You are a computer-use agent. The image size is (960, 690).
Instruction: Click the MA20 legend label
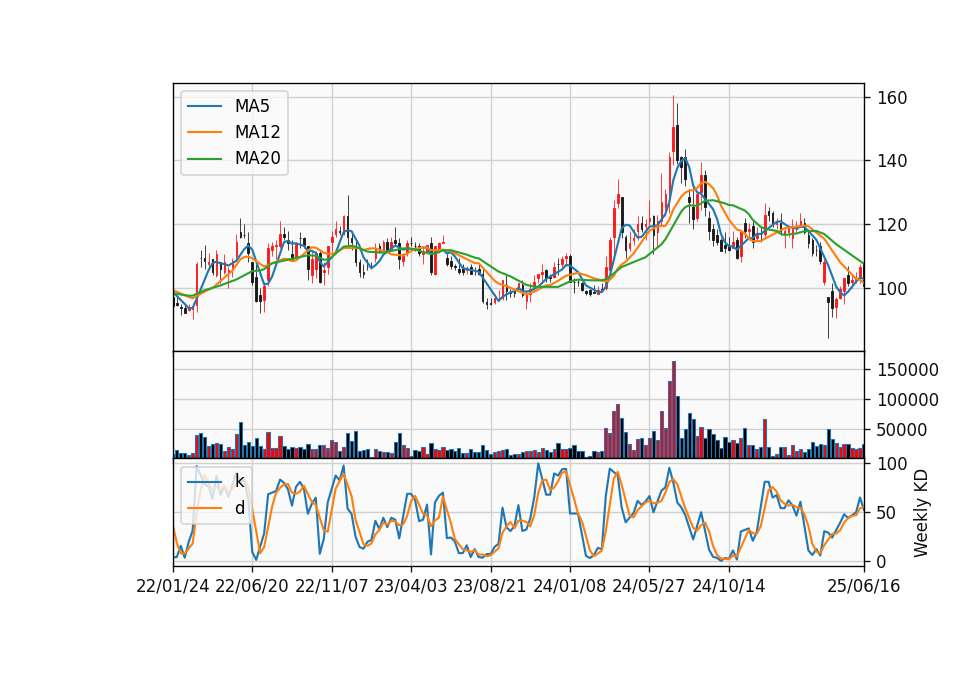click(257, 159)
